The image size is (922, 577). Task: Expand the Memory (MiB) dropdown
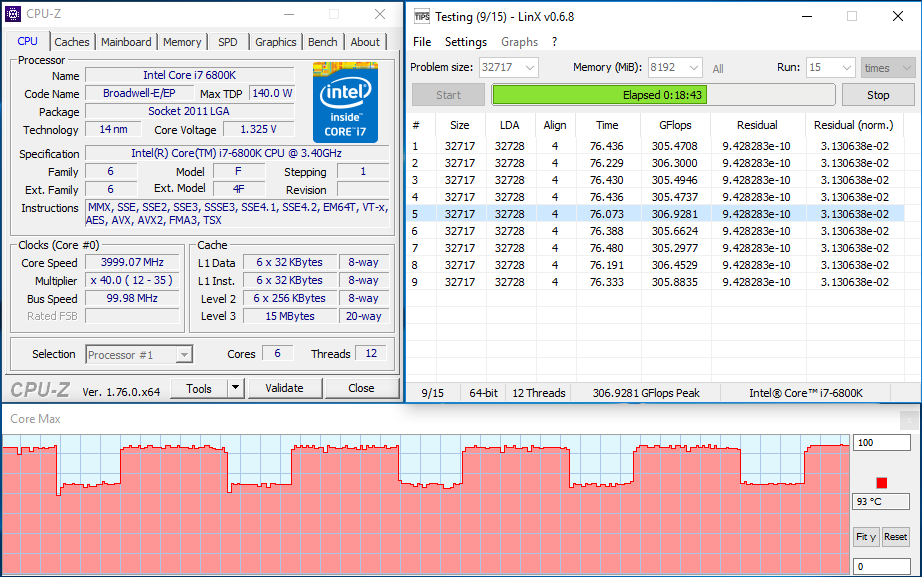tap(693, 68)
